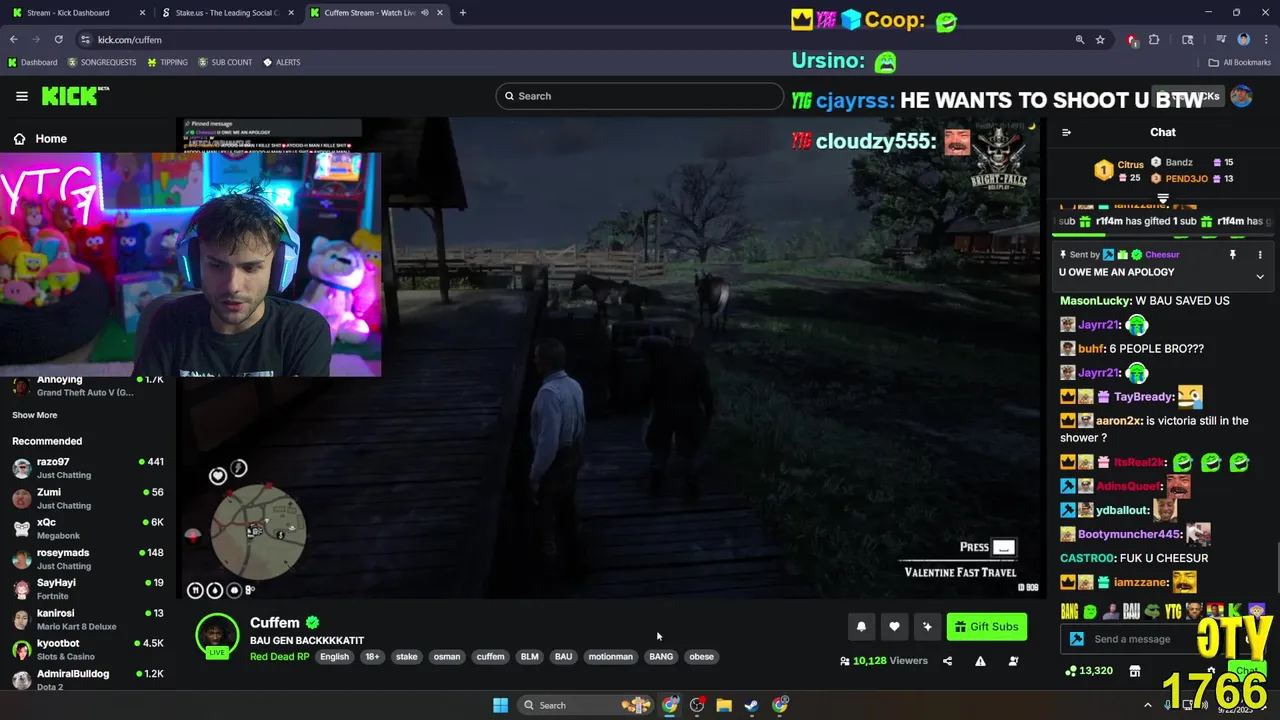
Task: Click the motionman tag
Action: (x=610, y=657)
